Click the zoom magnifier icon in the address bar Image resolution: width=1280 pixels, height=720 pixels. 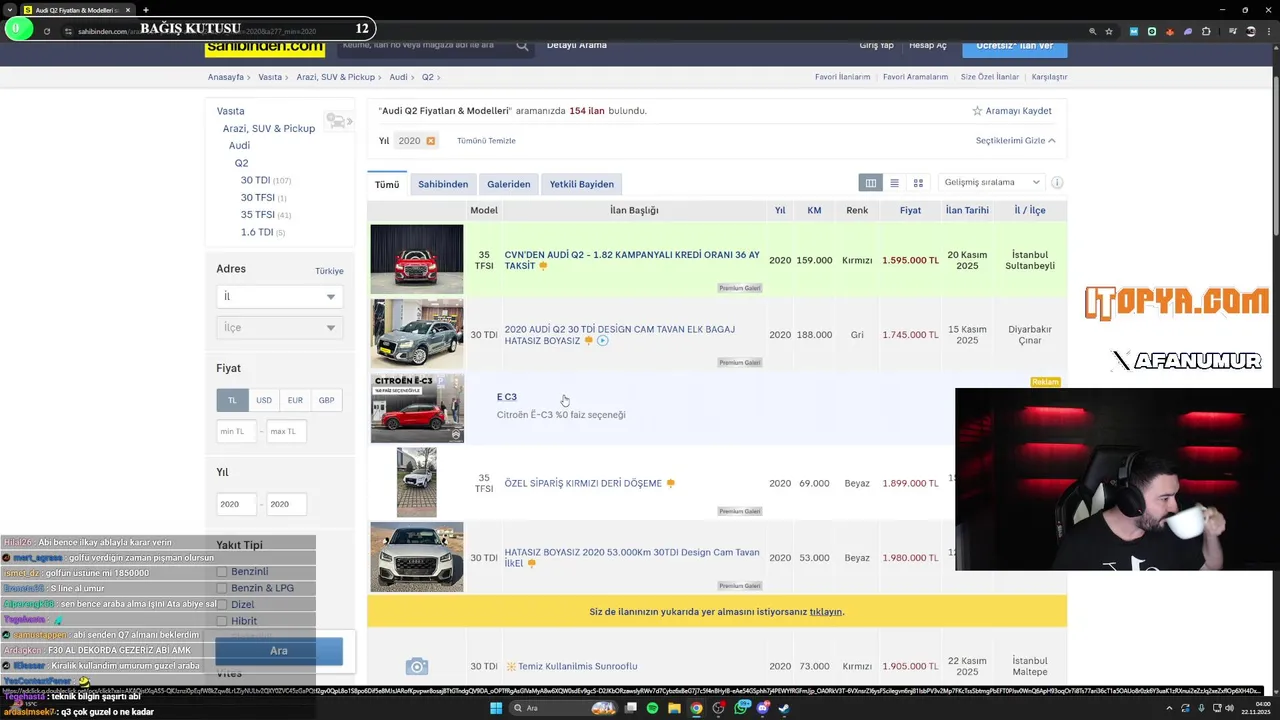pos(1092,31)
